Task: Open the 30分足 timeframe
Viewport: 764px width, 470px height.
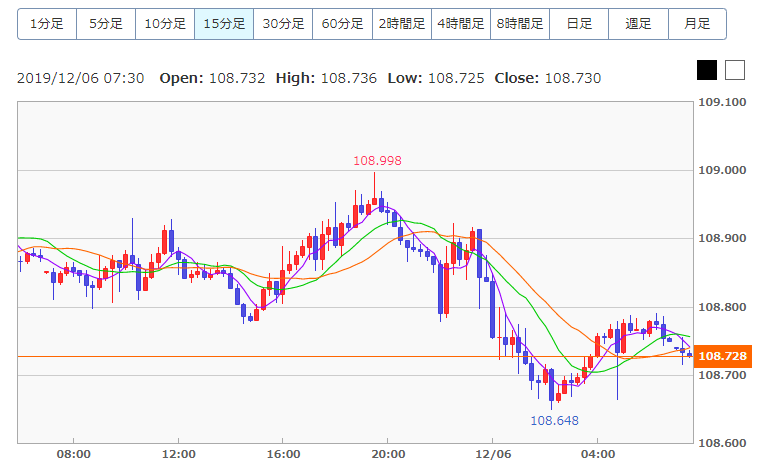Action: (283, 24)
